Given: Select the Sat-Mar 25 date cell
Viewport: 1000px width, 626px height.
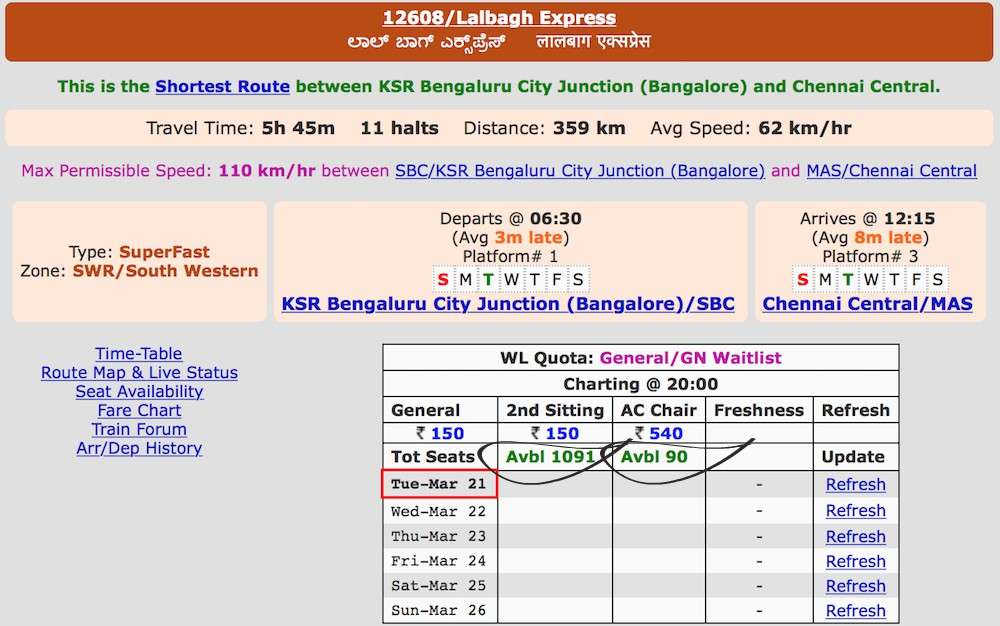Looking at the screenshot, I should click(439, 586).
